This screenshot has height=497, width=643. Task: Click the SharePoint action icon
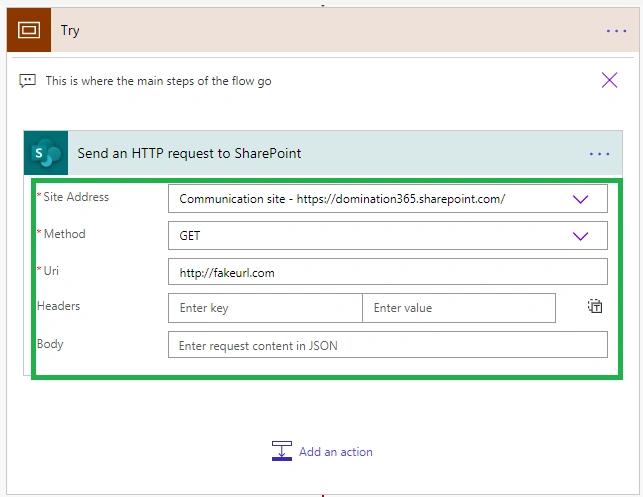tap(46, 153)
